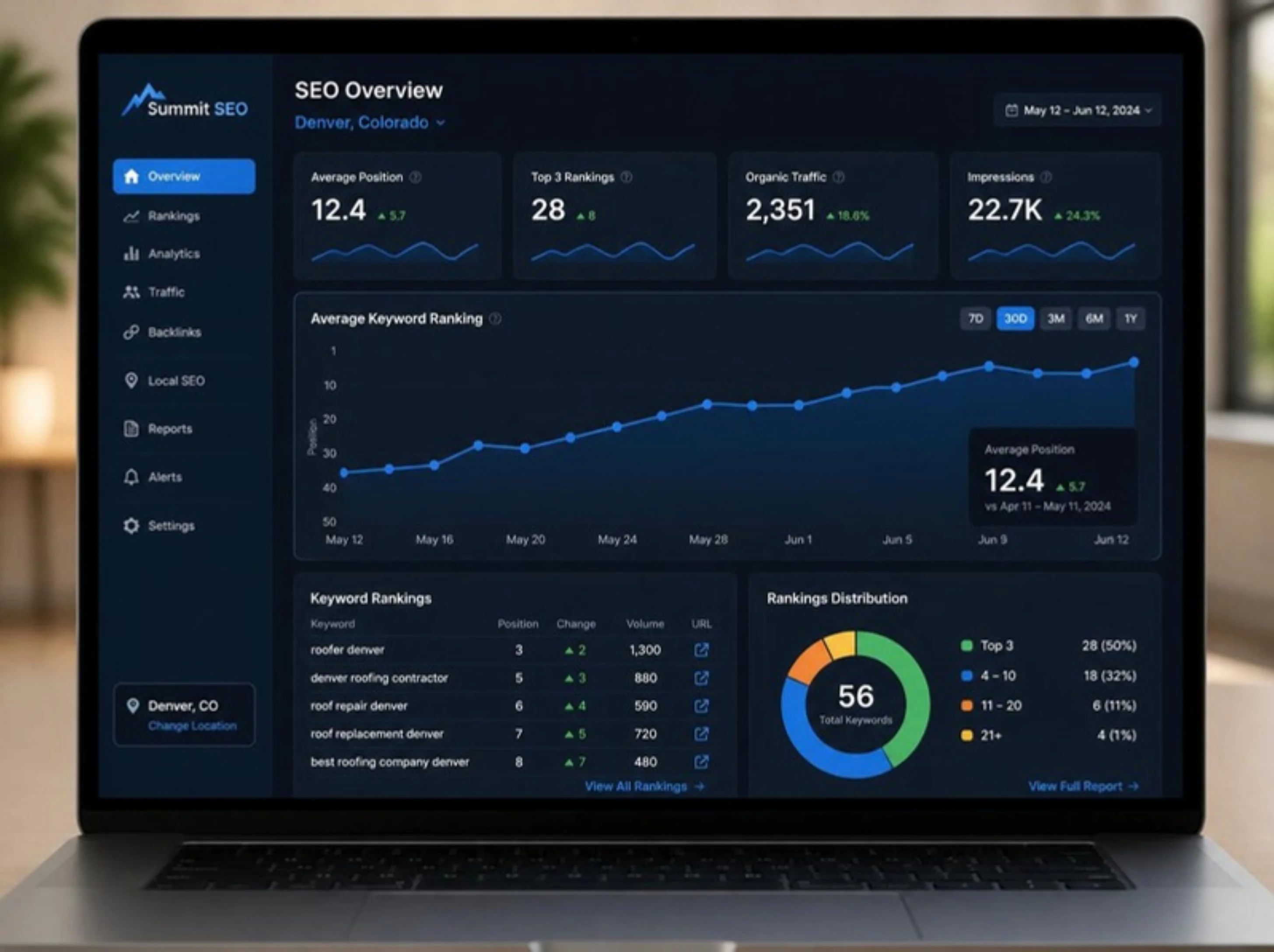Screen dimensions: 1274x952
Task: Click the 56 Total Keywords donut center
Action: [x=856, y=704]
